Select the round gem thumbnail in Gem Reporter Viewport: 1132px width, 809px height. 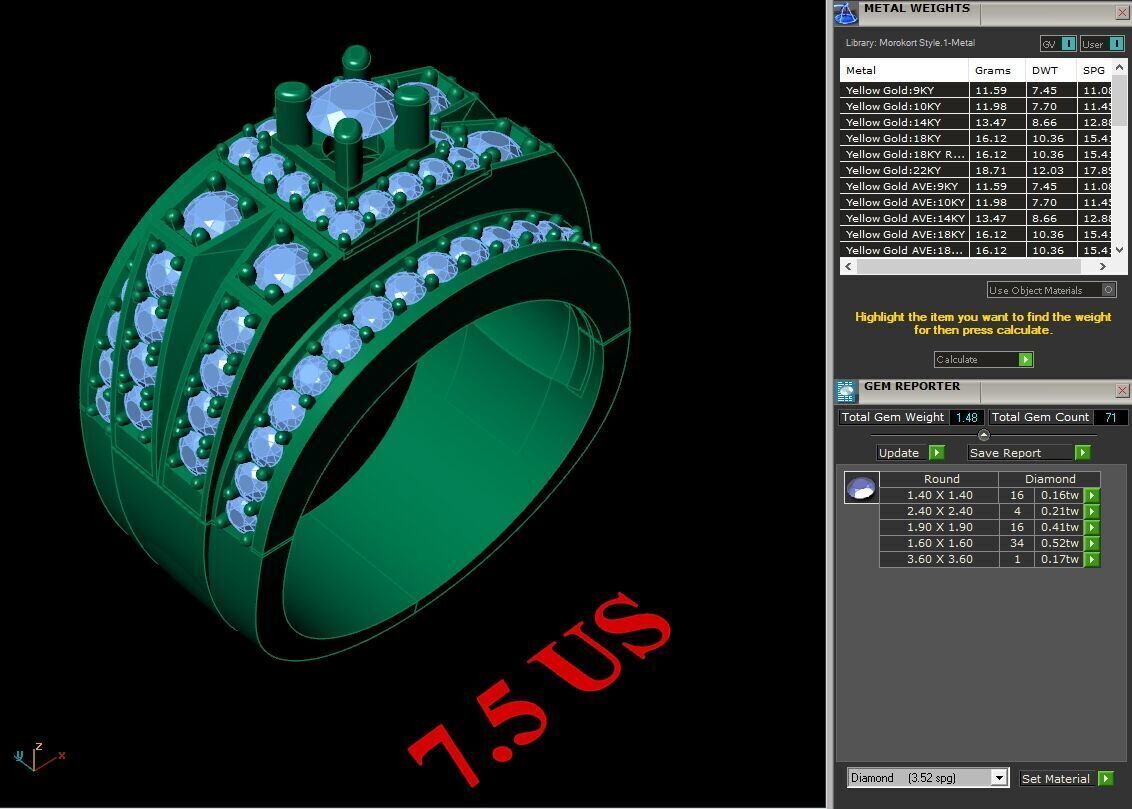861,488
